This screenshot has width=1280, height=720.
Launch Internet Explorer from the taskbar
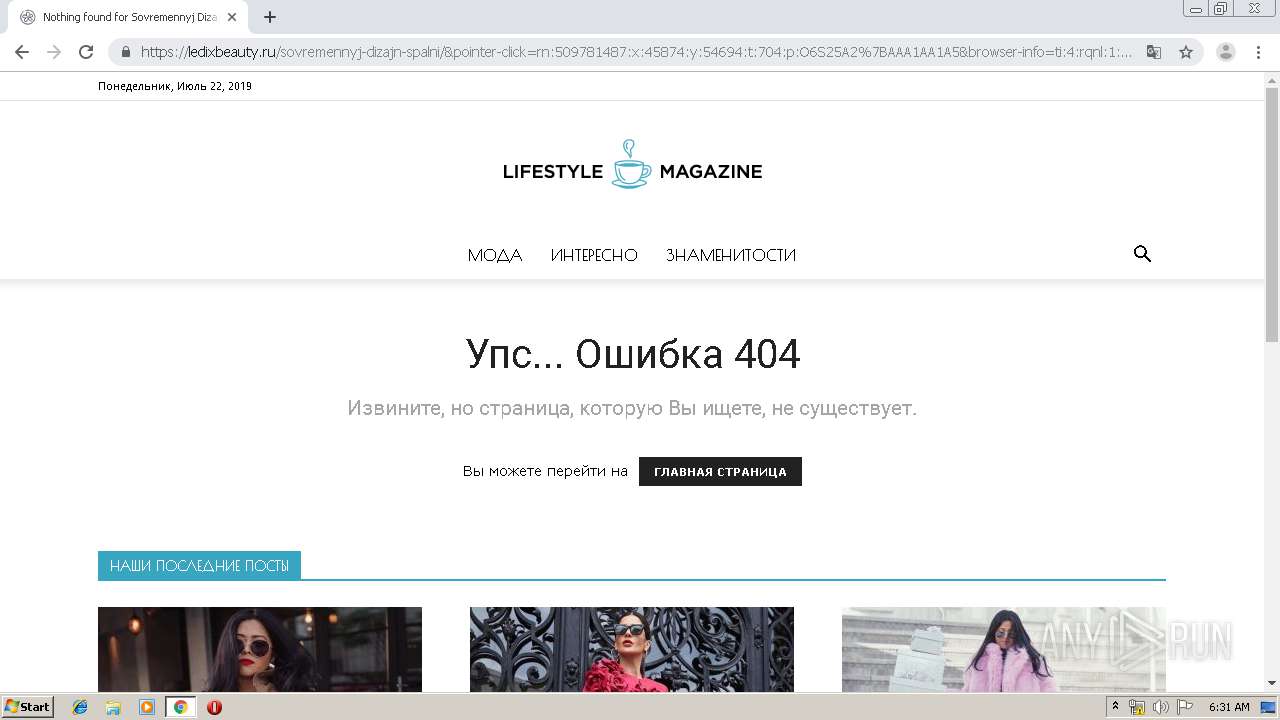coord(80,707)
